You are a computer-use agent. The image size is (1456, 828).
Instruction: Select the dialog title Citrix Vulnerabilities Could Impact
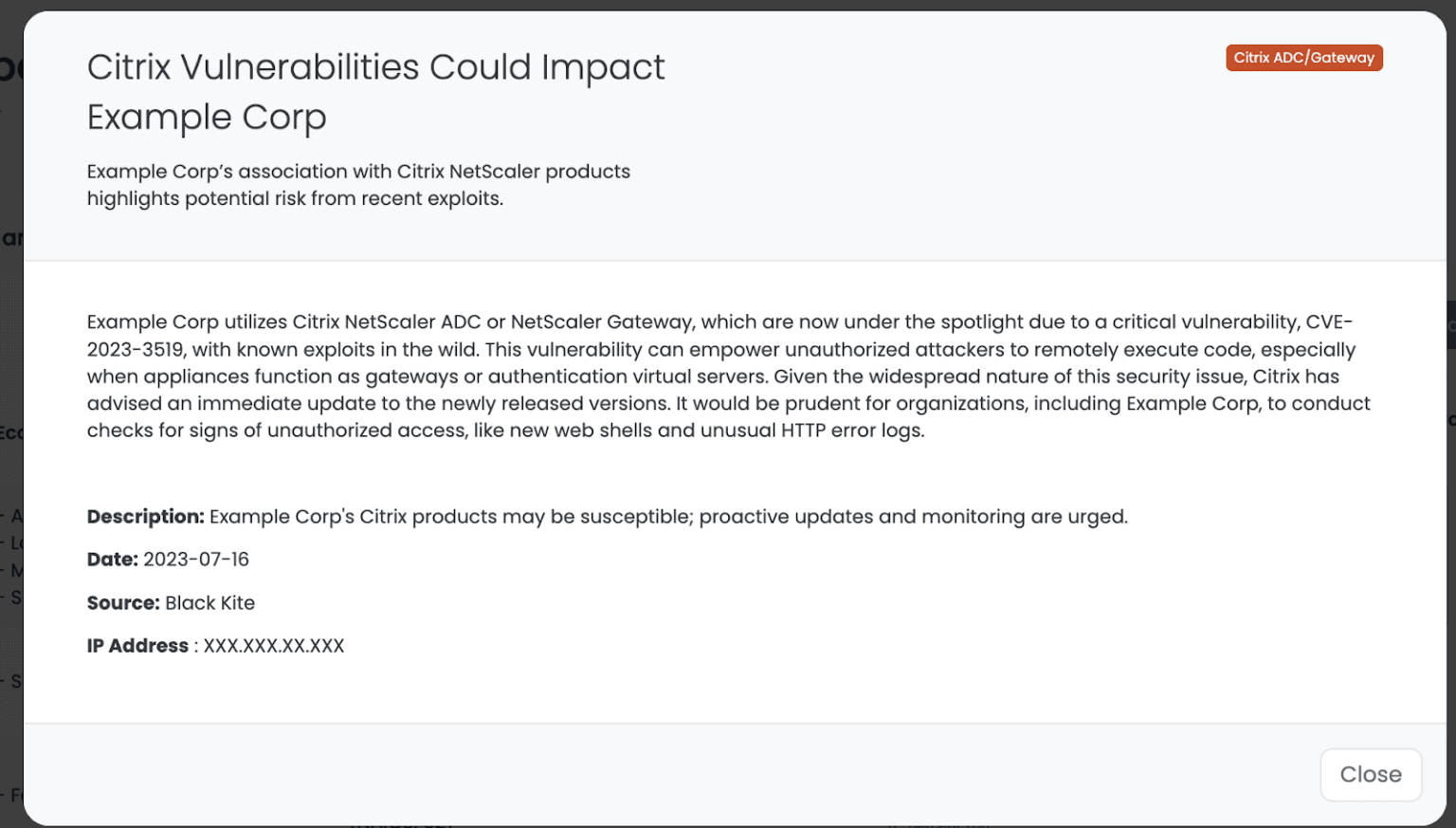(375, 67)
